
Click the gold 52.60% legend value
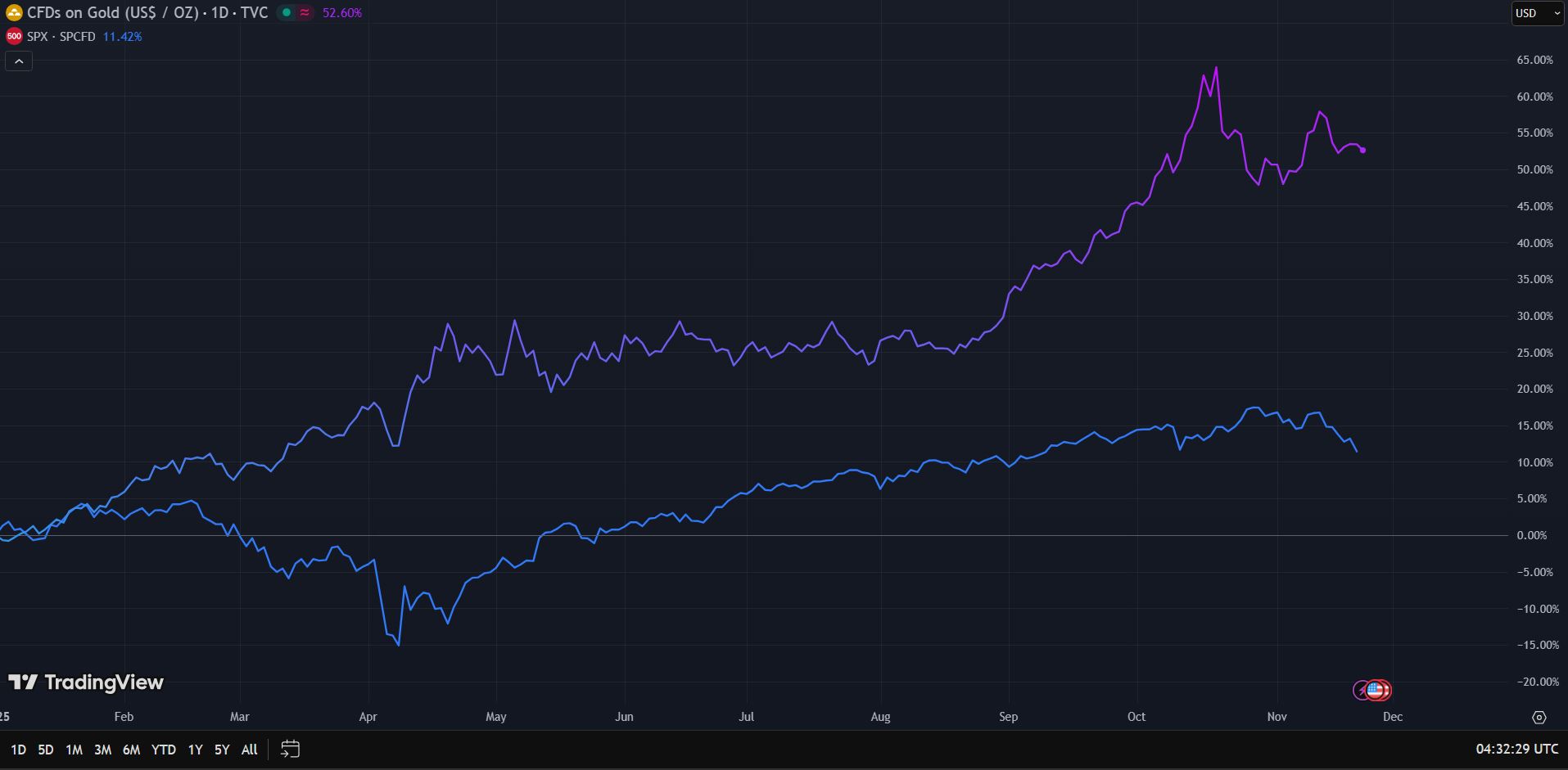pos(342,13)
